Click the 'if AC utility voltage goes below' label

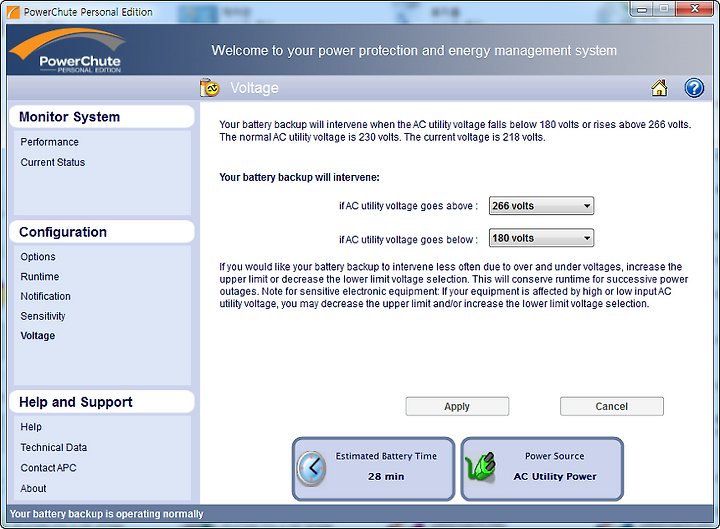[x=408, y=239]
